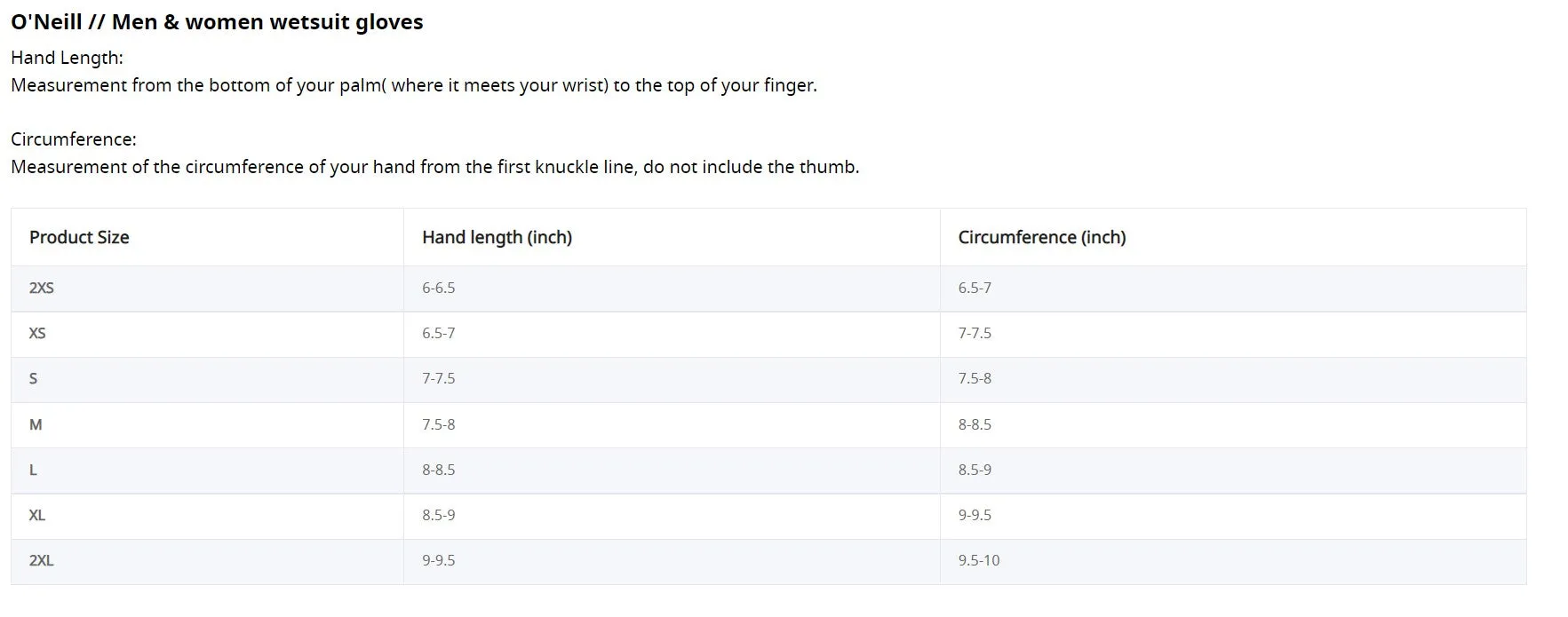Select circumference cell 8.5-9
The height and width of the screenshot is (617, 1568).
coord(975,470)
